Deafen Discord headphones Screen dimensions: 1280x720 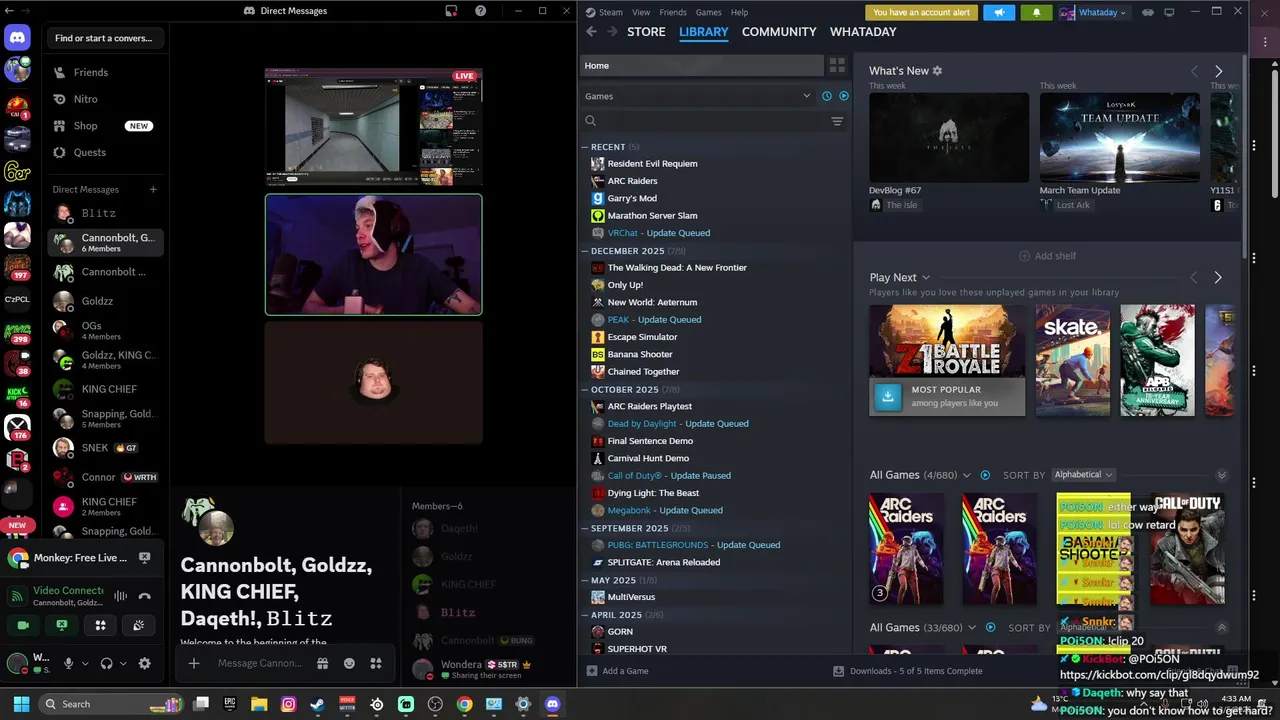click(x=106, y=663)
